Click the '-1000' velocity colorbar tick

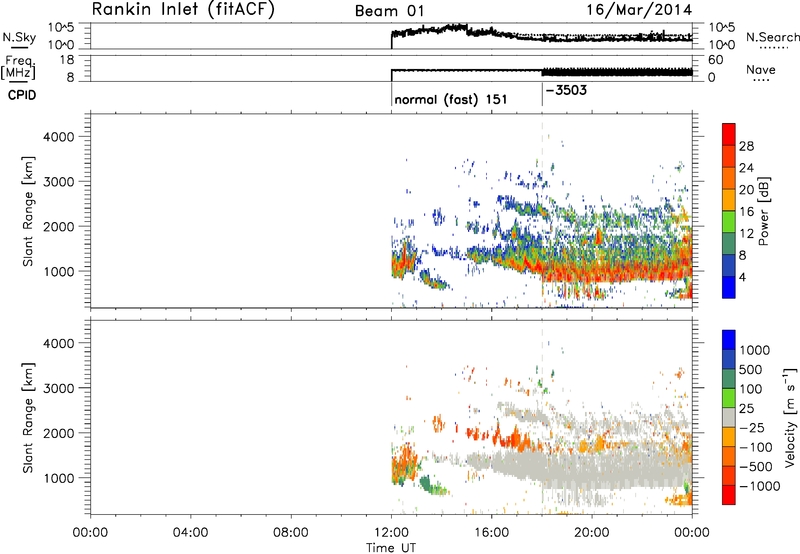(760, 486)
